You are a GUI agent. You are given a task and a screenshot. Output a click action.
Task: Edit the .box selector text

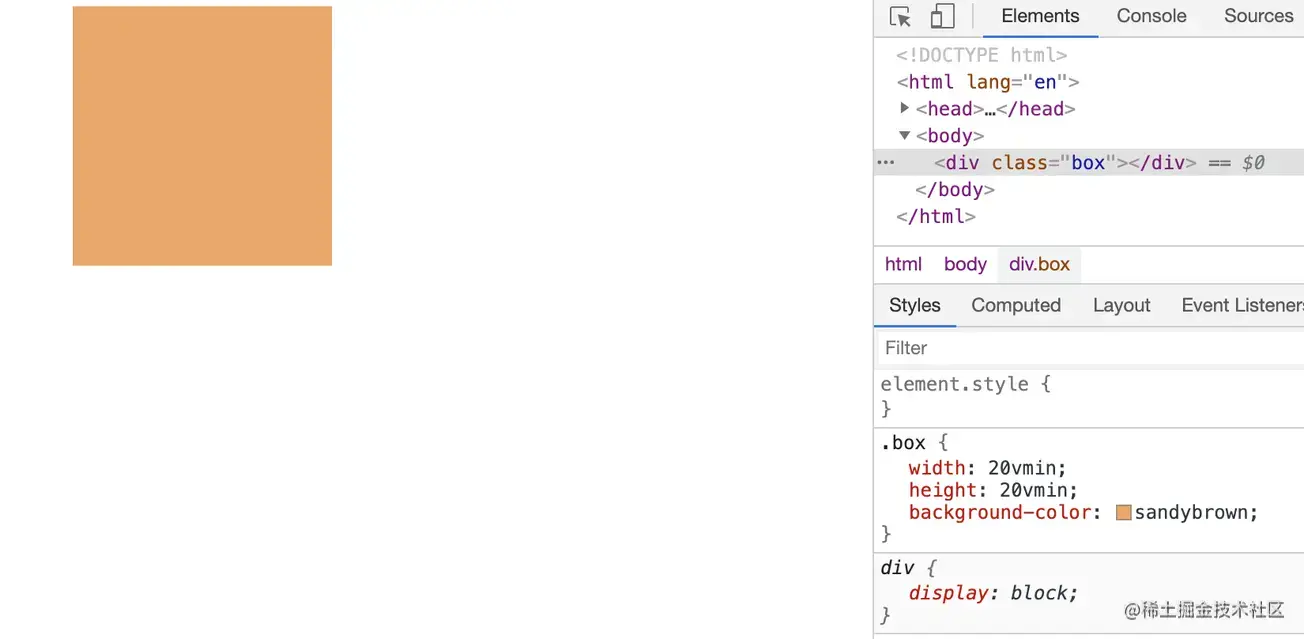point(903,442)
